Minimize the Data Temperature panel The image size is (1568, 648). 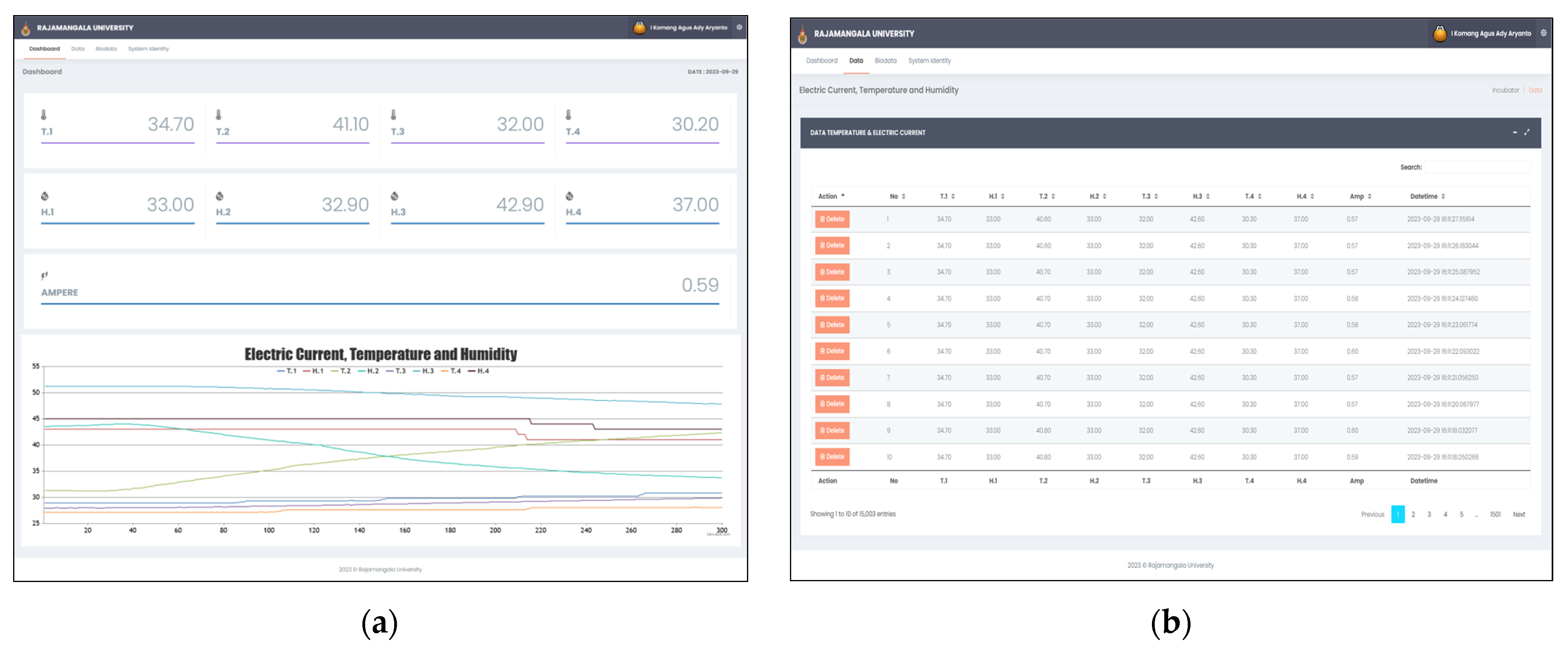[x=1514, y=132]
